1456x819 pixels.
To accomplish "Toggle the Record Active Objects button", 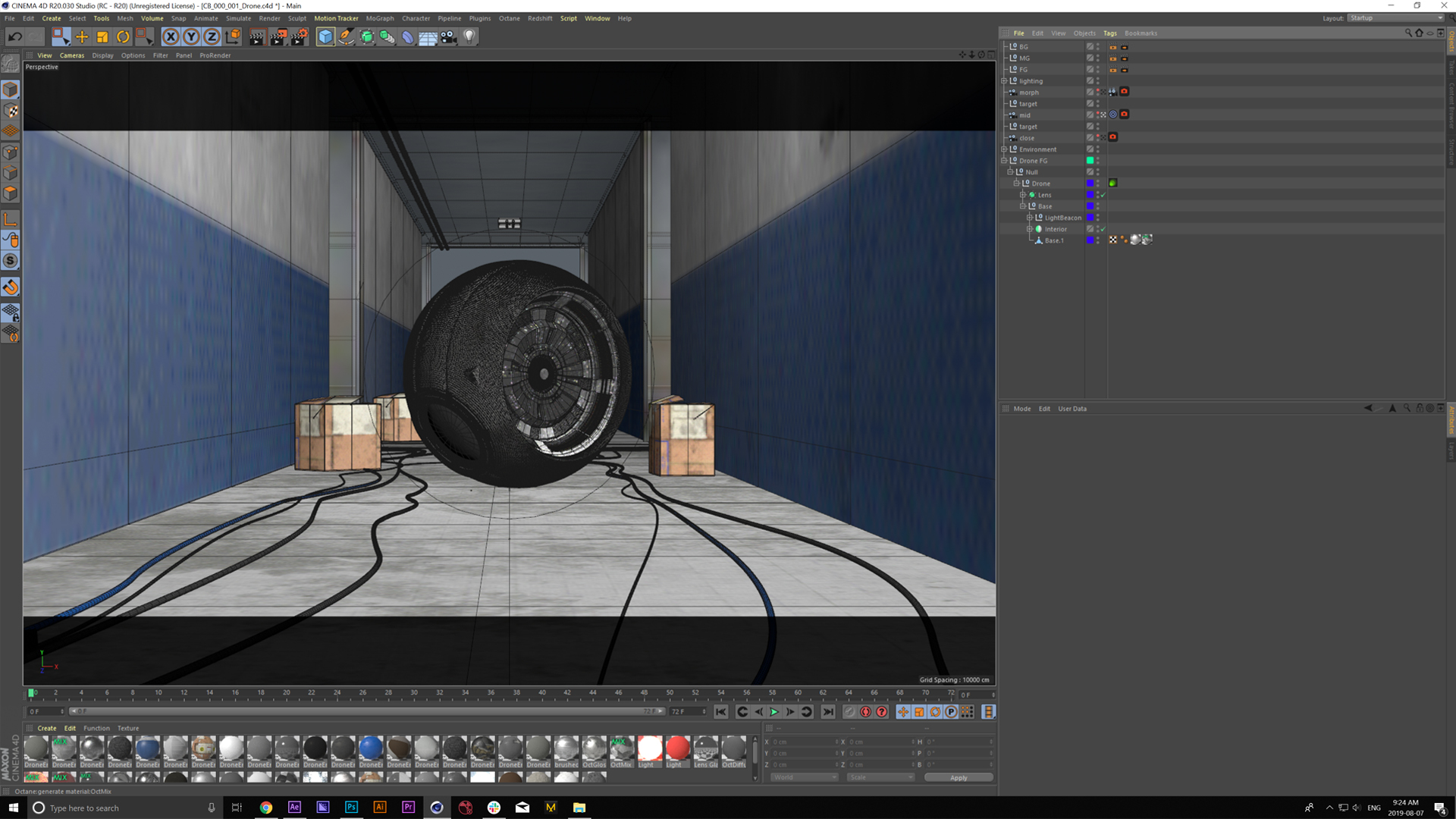I will (849, 712).
